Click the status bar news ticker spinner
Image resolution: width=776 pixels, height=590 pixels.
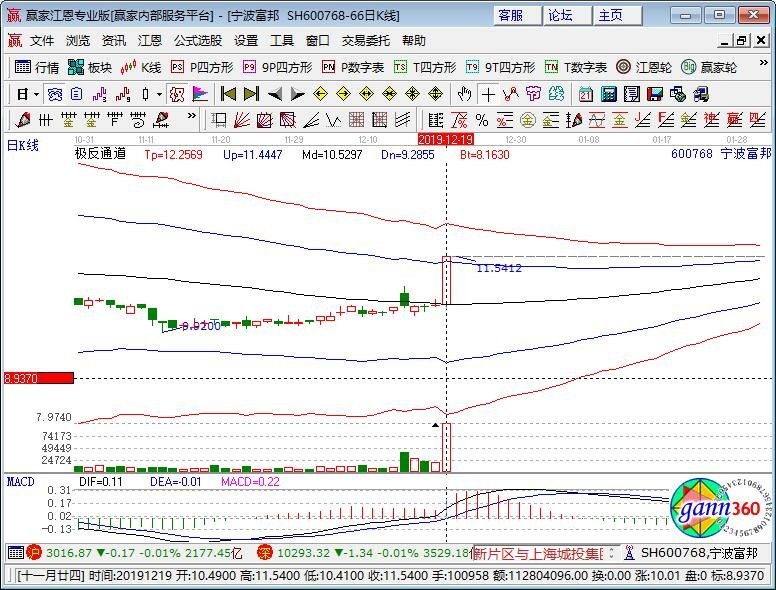tap(612, 552)
